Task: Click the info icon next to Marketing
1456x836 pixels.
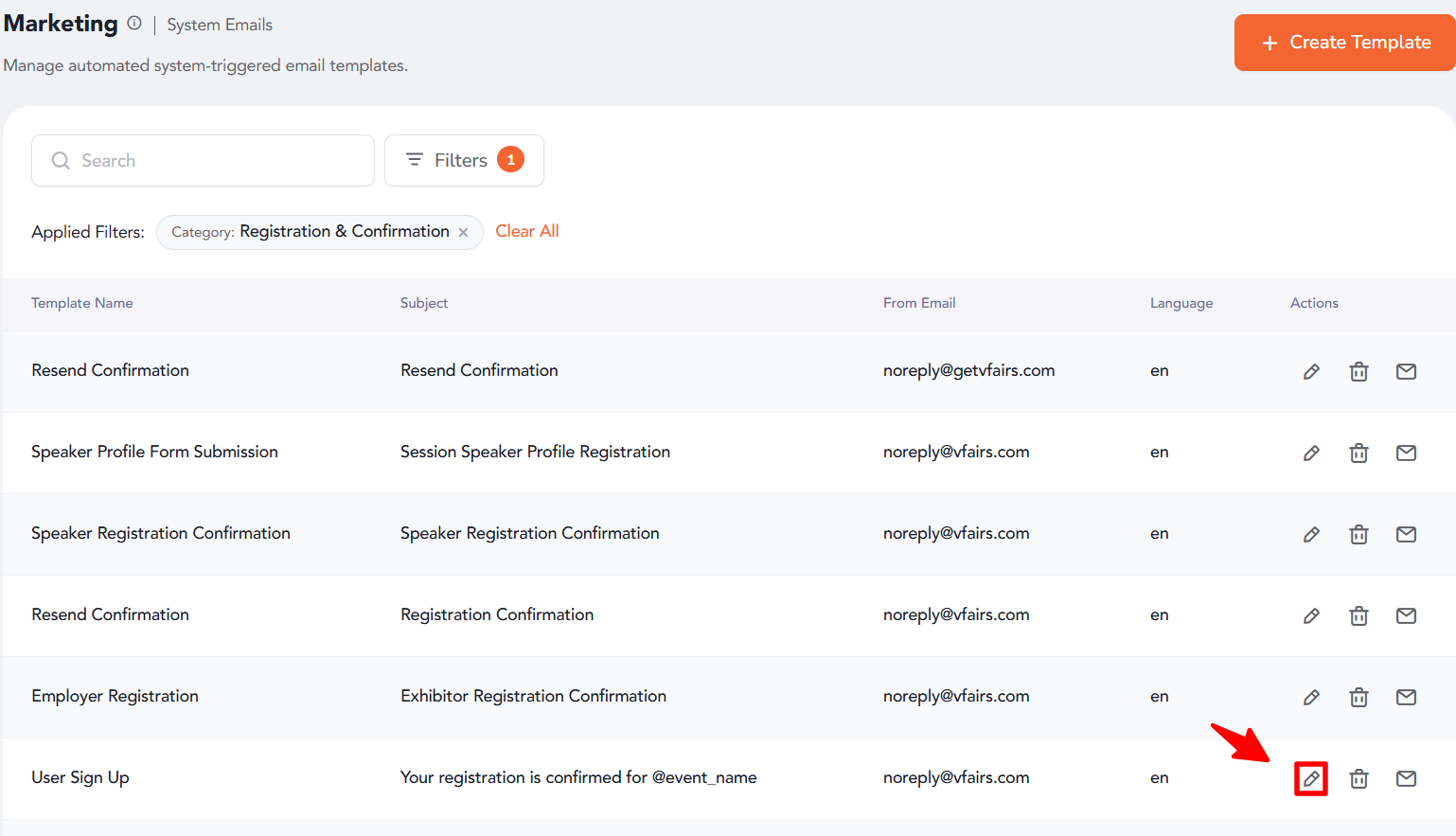Action: tap(134, 24)
